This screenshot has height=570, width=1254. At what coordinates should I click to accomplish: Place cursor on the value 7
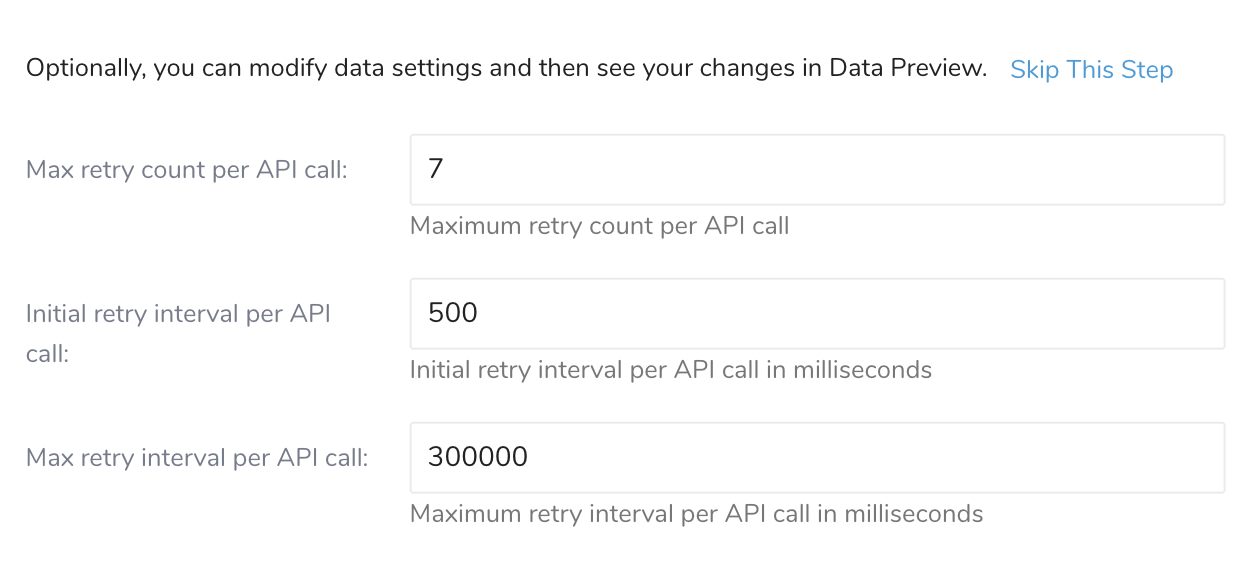coord(435,170)
